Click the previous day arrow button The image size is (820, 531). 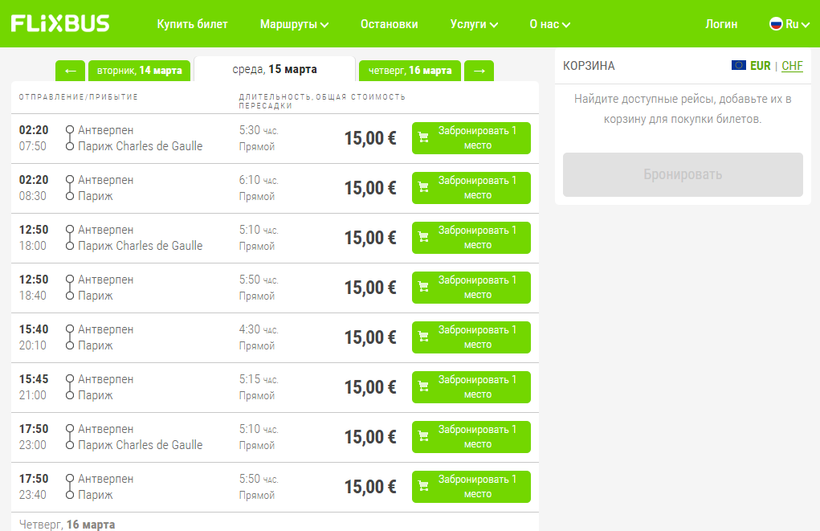[69, 71]
